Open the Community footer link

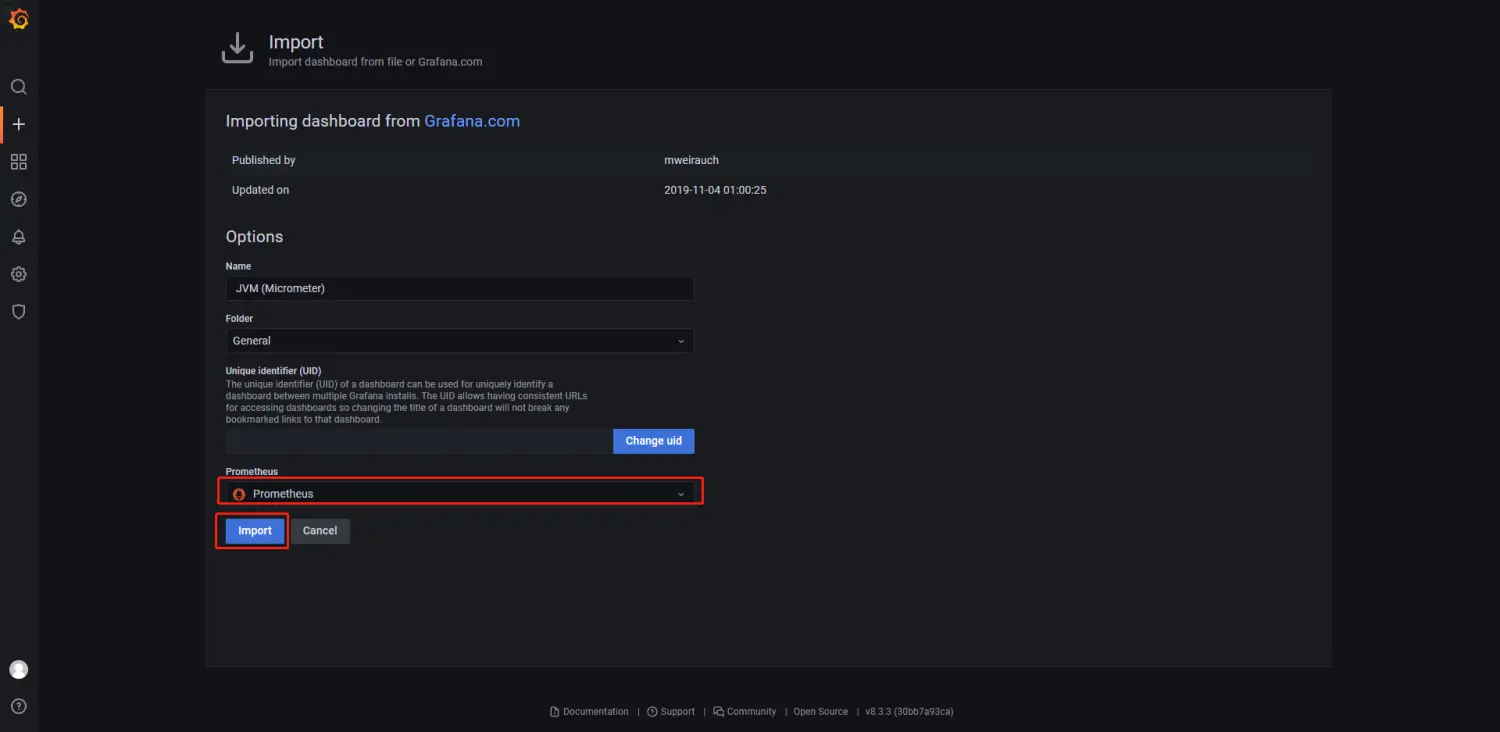point(745,712)
